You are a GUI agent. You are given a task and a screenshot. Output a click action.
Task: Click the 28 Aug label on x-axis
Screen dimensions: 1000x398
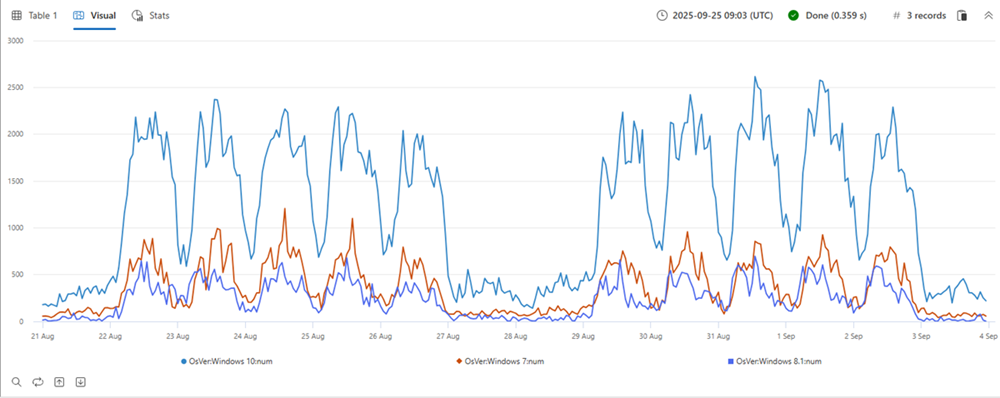[516, 335]
